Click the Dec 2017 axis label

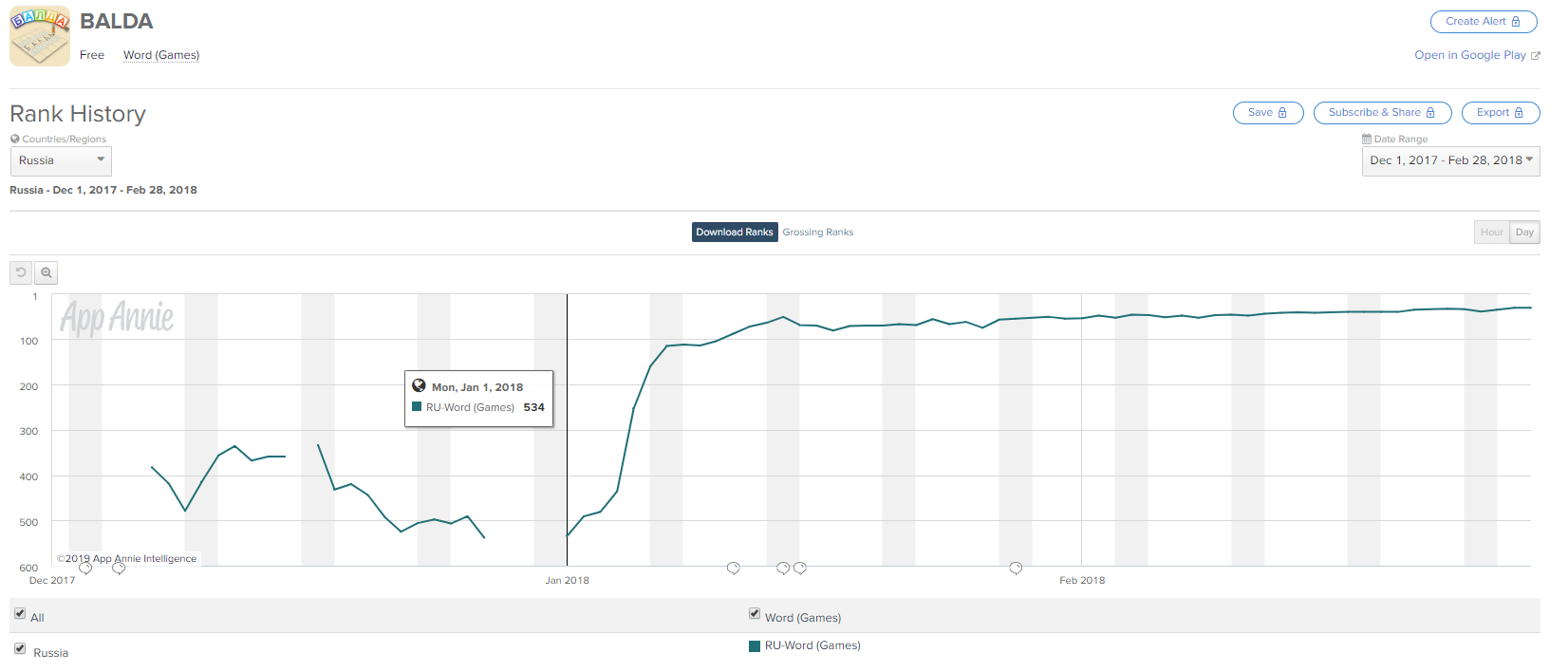52,580
